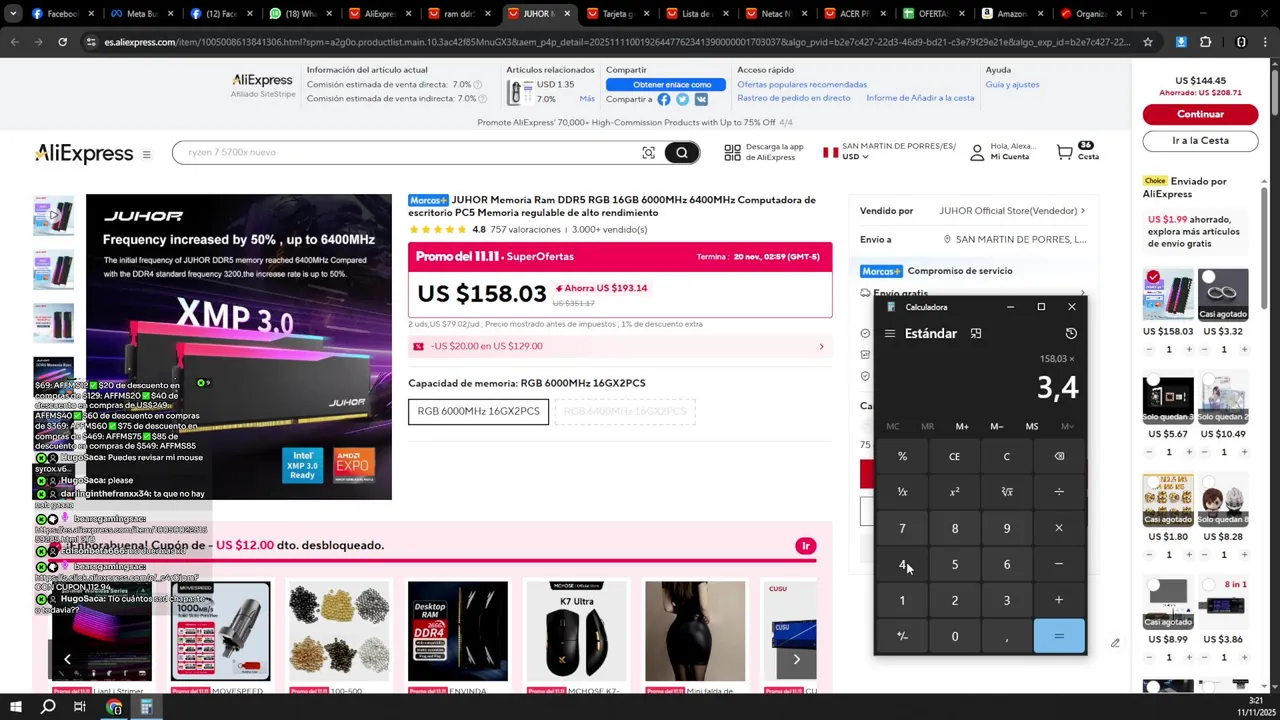Click the square root key
Image resolution: width=1280 pixels, height=720 pixels.
click(x=1007, y=492)
